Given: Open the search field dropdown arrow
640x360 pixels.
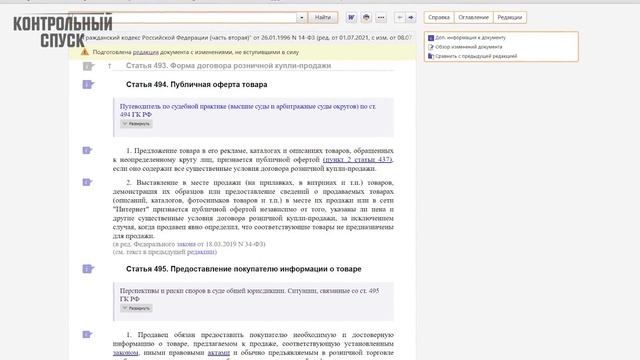Looking at the screenshot, I should (x=302, y=18).
